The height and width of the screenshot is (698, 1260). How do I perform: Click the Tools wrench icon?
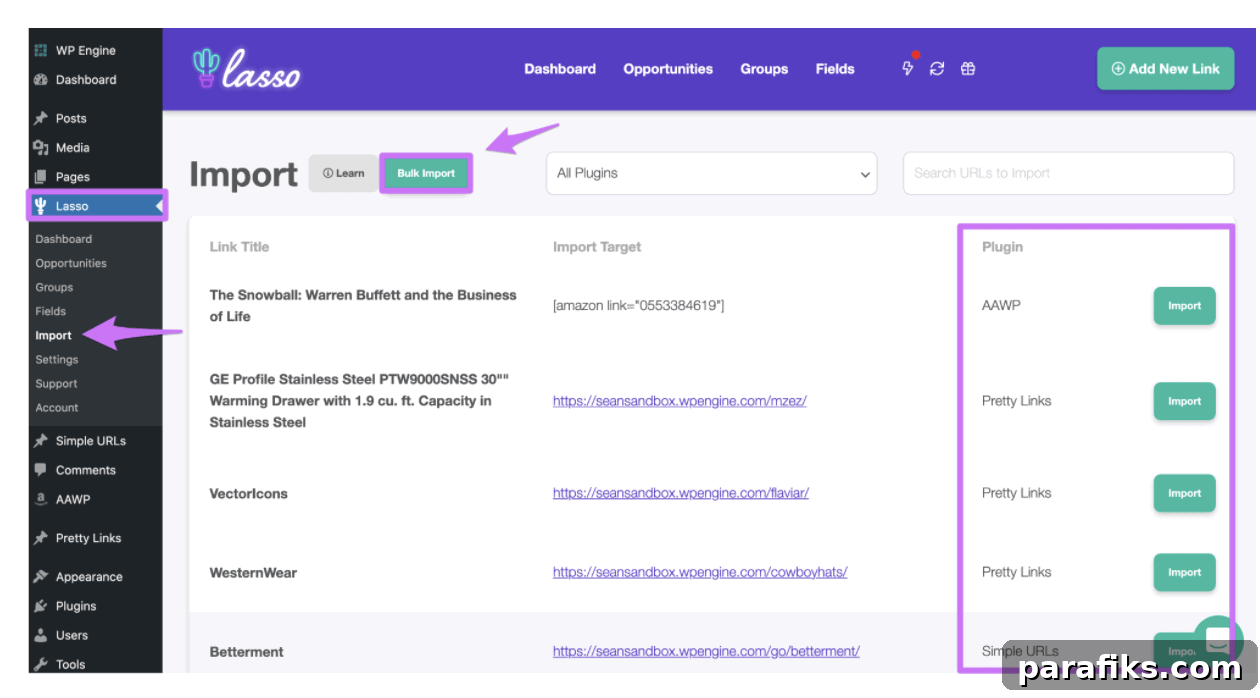pos(41,664)
